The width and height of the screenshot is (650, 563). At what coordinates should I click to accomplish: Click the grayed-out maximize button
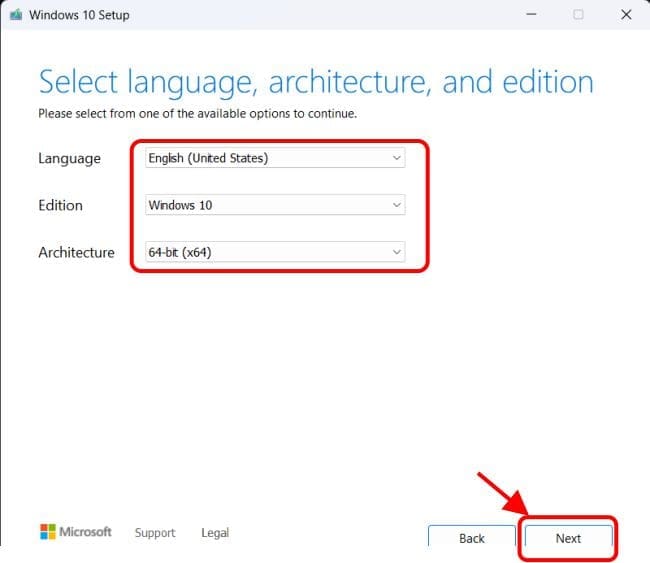(x=578, y=15)
